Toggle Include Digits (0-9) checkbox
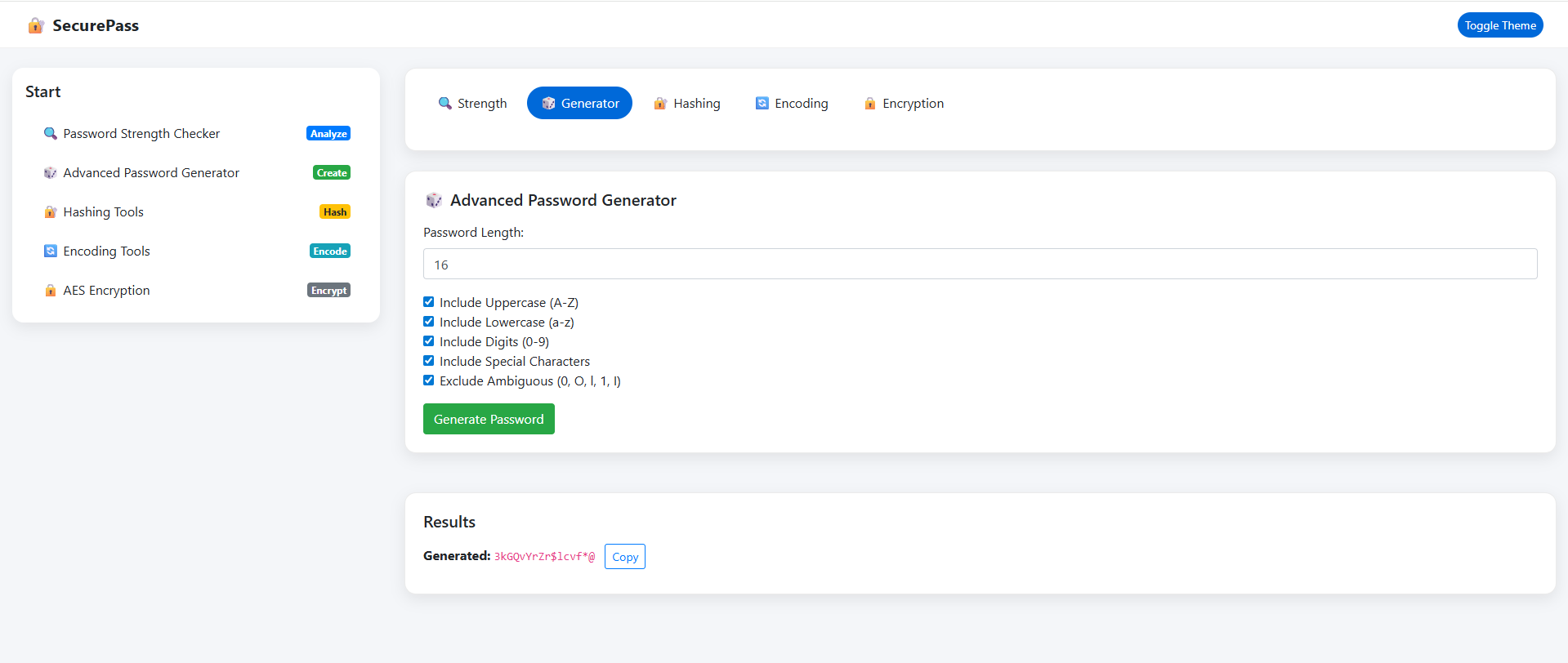1568x663 pixels. point(428,341)
